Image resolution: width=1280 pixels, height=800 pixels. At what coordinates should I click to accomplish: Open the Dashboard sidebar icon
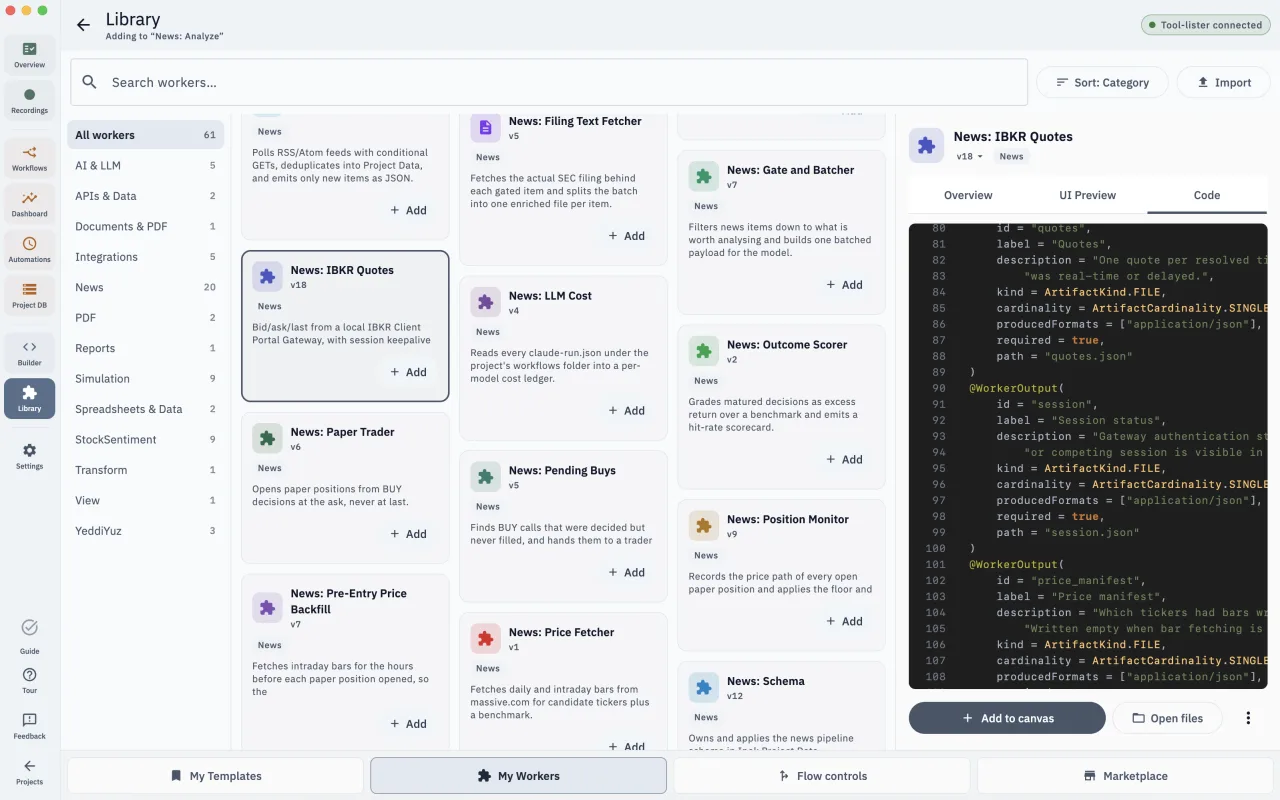pyautogui.click(x=29, y=204)
